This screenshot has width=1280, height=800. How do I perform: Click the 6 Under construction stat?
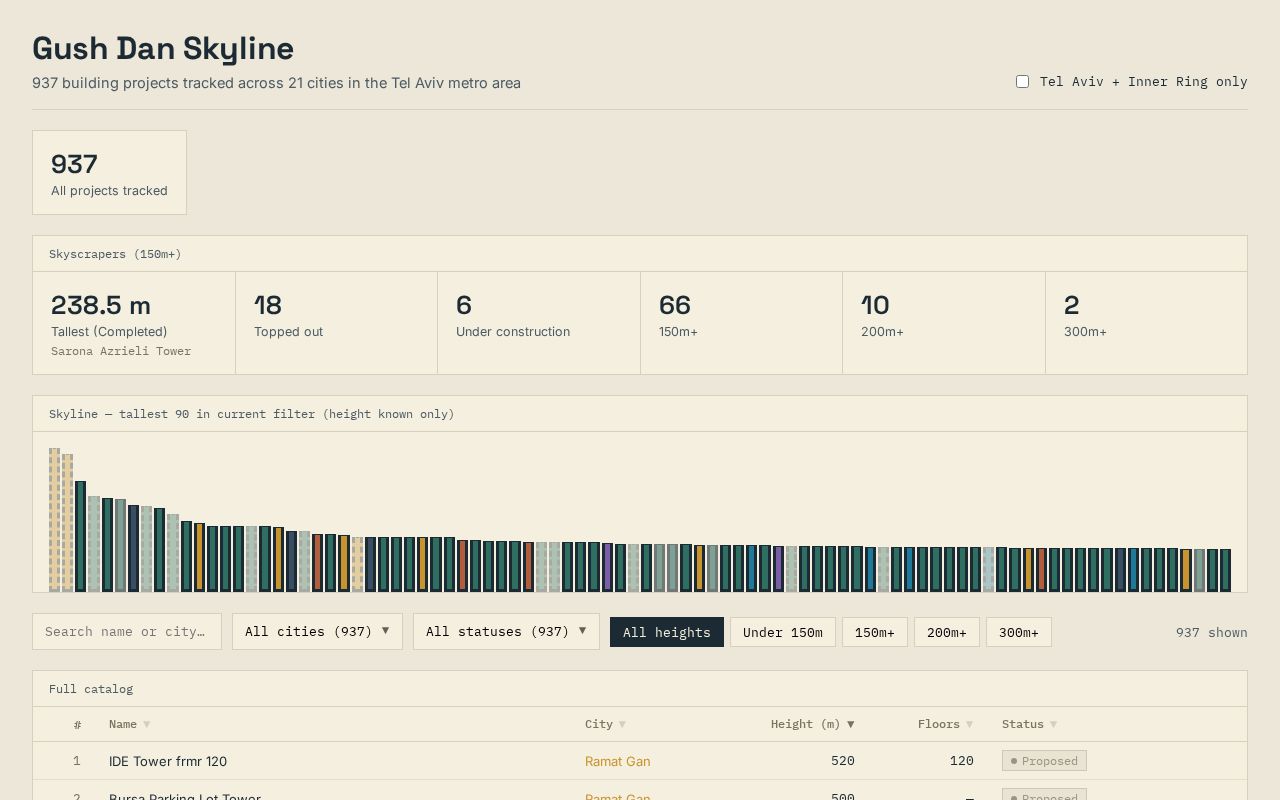[x=539, y=323]
